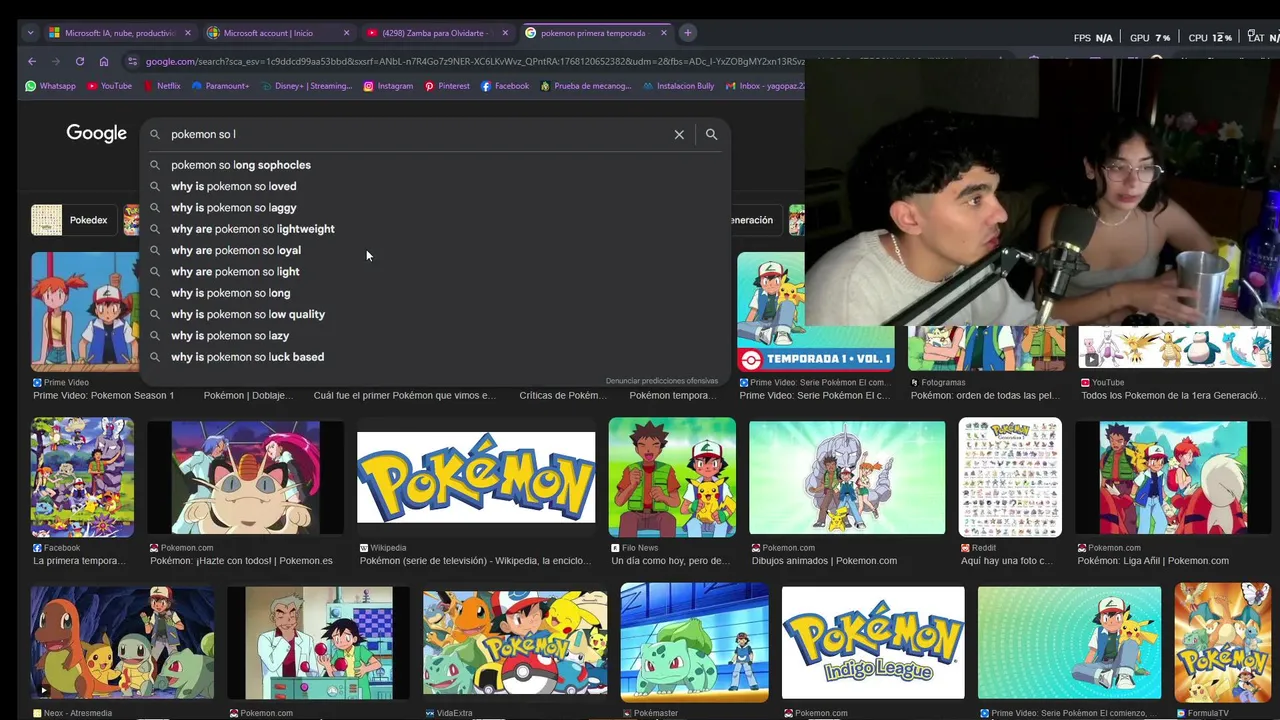1280x720 pixels.
Task: Open Brock and Ash Filo News image
Action: coord(672,477)
